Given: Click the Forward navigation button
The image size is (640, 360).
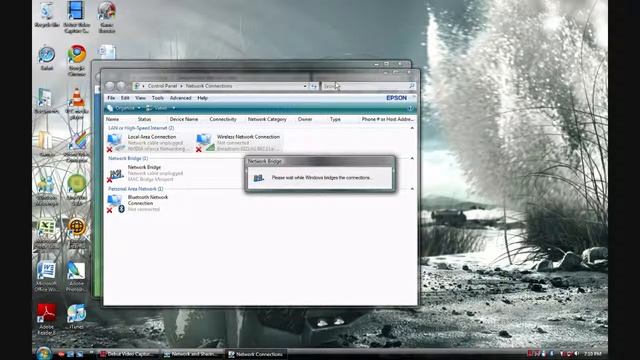Looking at the screenshot, I should (121, 86).
